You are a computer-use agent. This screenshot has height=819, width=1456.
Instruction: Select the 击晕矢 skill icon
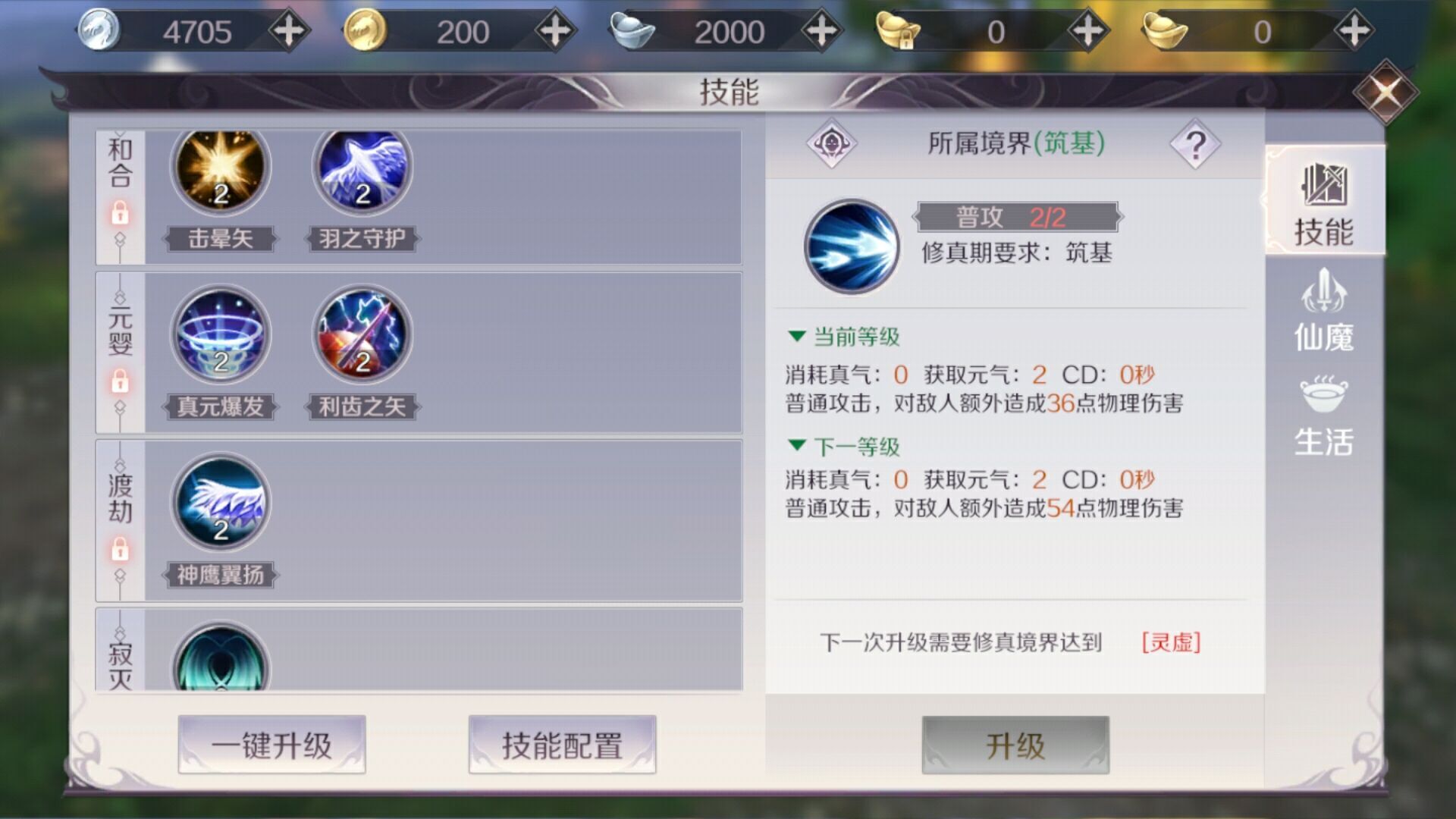[x=220, y=168]
